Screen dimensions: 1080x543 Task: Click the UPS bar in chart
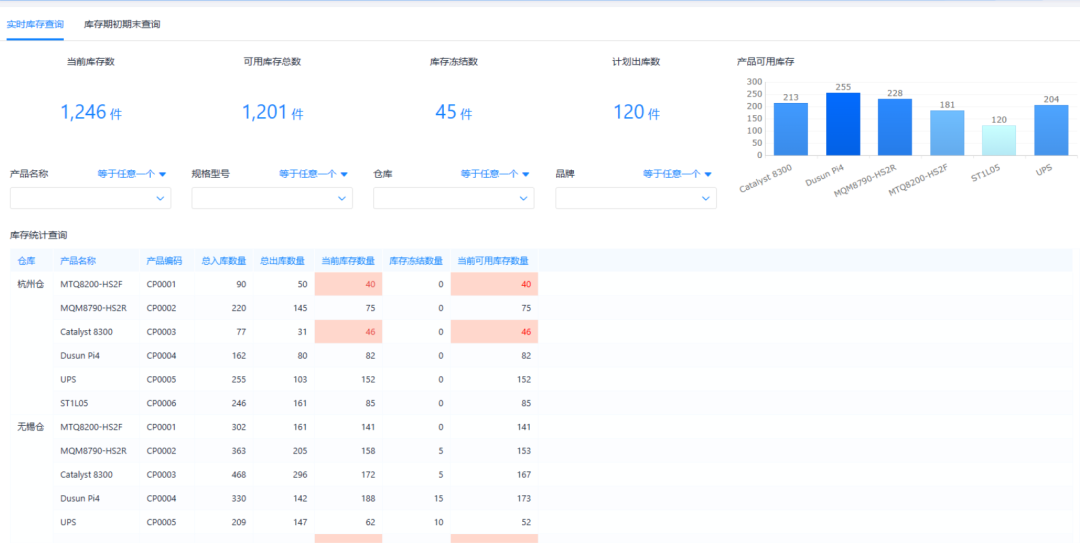tap(1051, 130)
